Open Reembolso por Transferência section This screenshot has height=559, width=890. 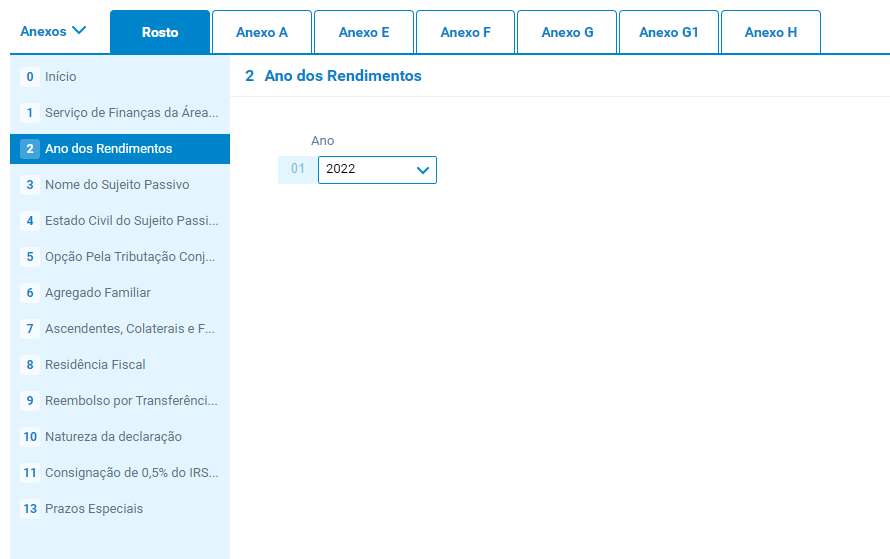click(120, 401)
